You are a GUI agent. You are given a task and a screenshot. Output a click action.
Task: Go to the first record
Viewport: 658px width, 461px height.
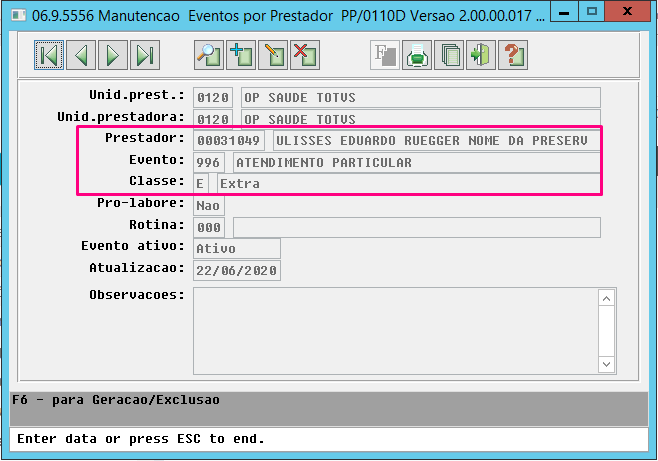(49, 55)
